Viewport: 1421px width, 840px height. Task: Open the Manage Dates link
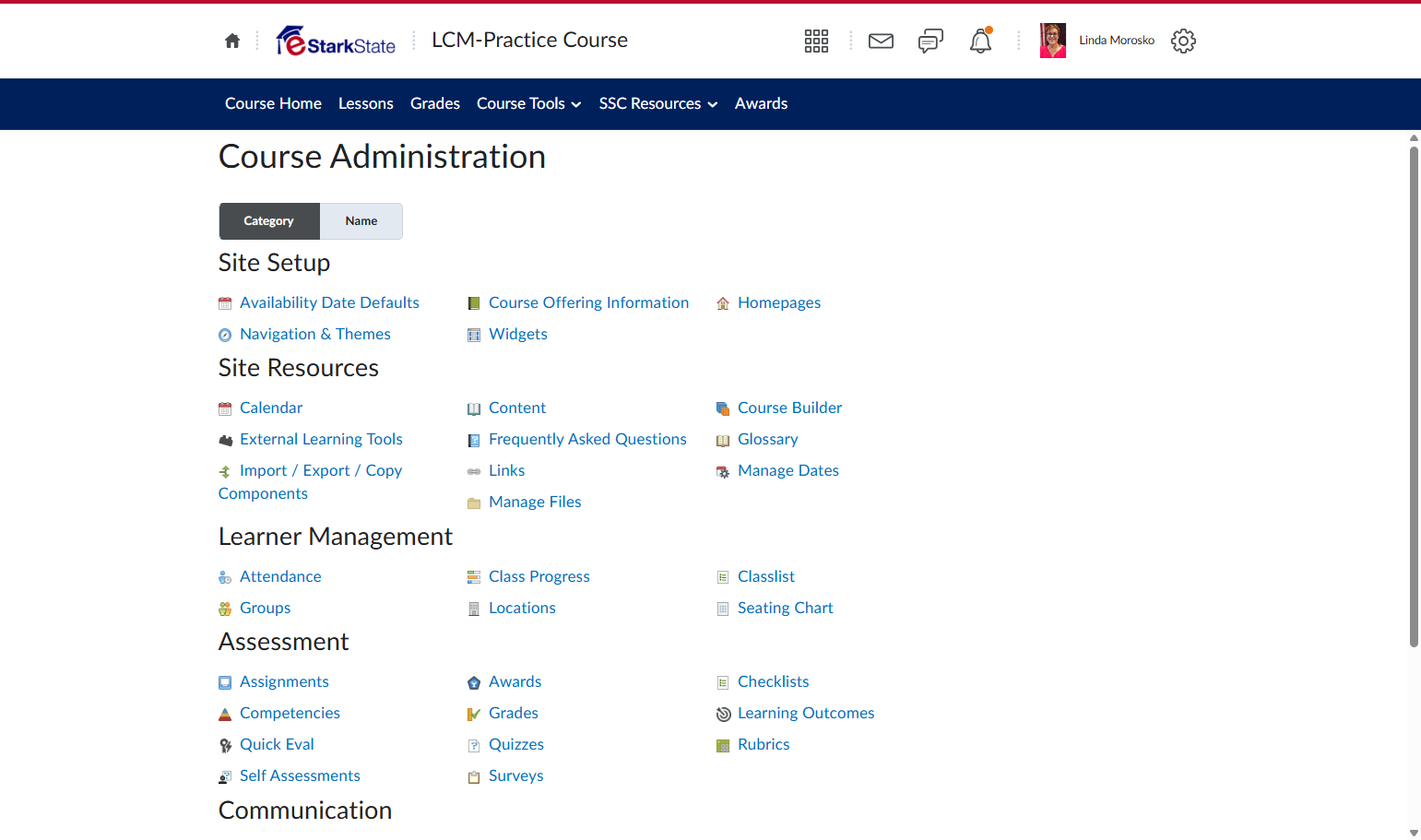point(788,470)
